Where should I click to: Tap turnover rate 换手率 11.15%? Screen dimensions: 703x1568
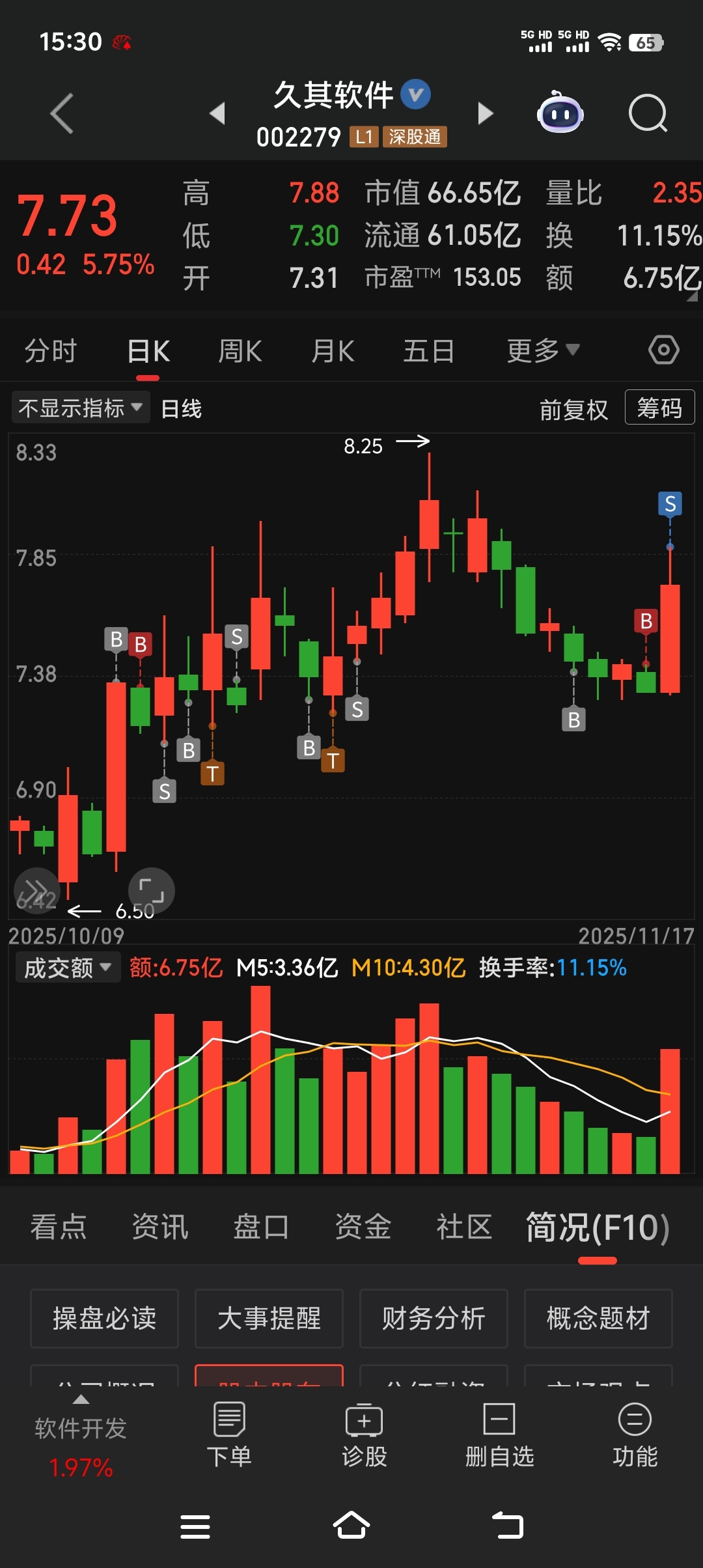(x=553, y=968)
